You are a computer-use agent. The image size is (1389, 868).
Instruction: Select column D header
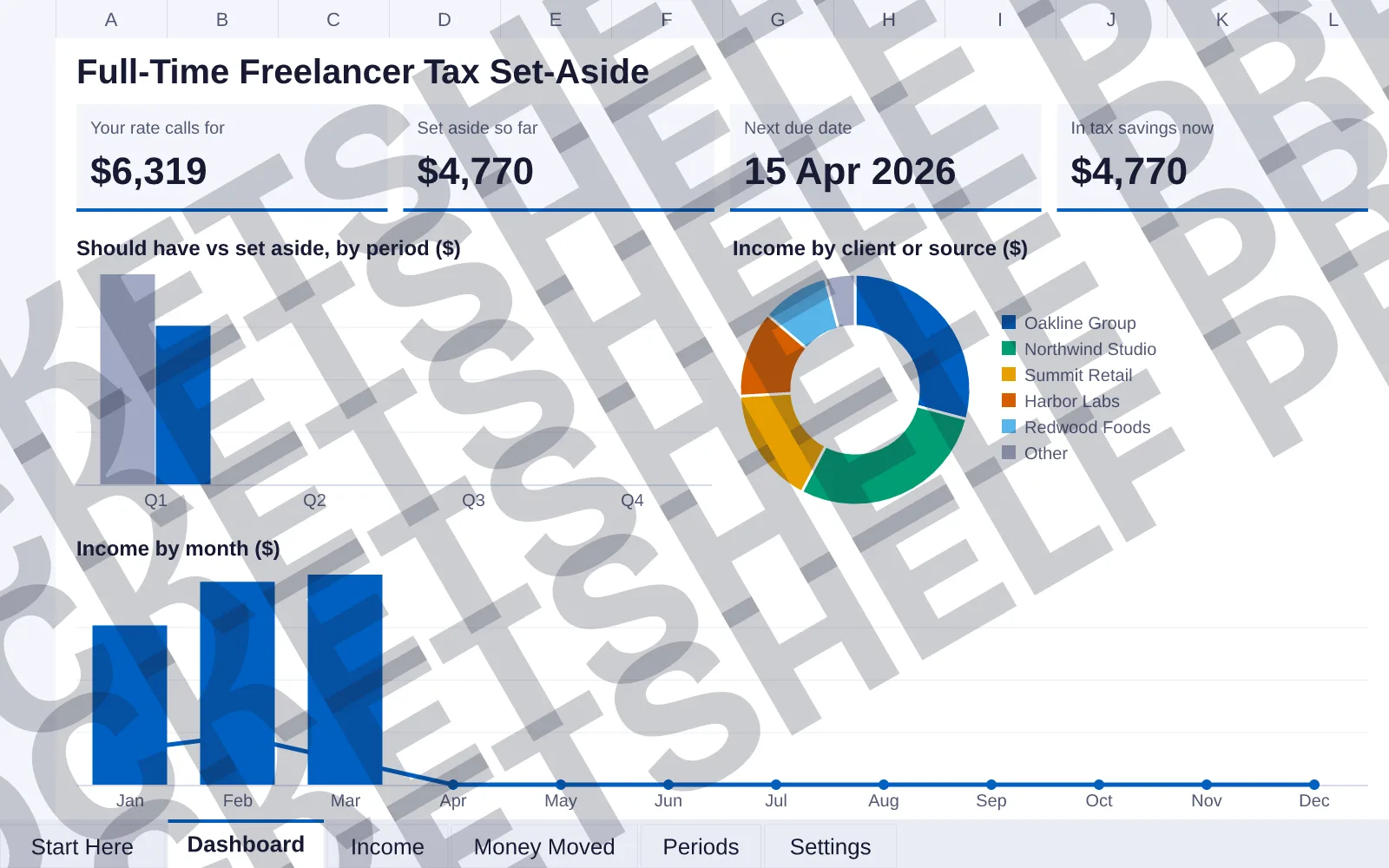click(x=444, y=19)
